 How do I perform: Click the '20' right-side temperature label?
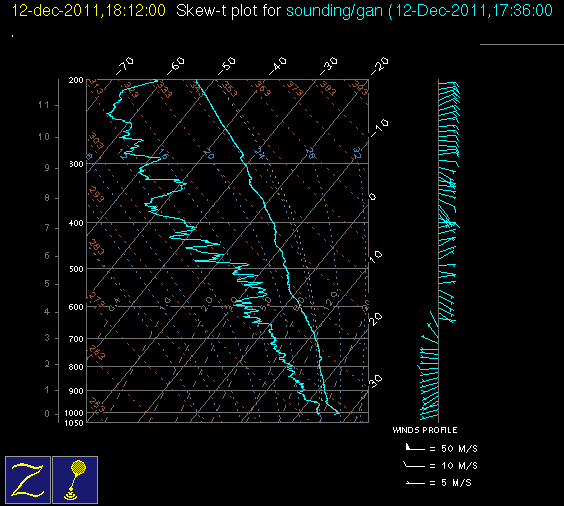[x=376, y=319]
